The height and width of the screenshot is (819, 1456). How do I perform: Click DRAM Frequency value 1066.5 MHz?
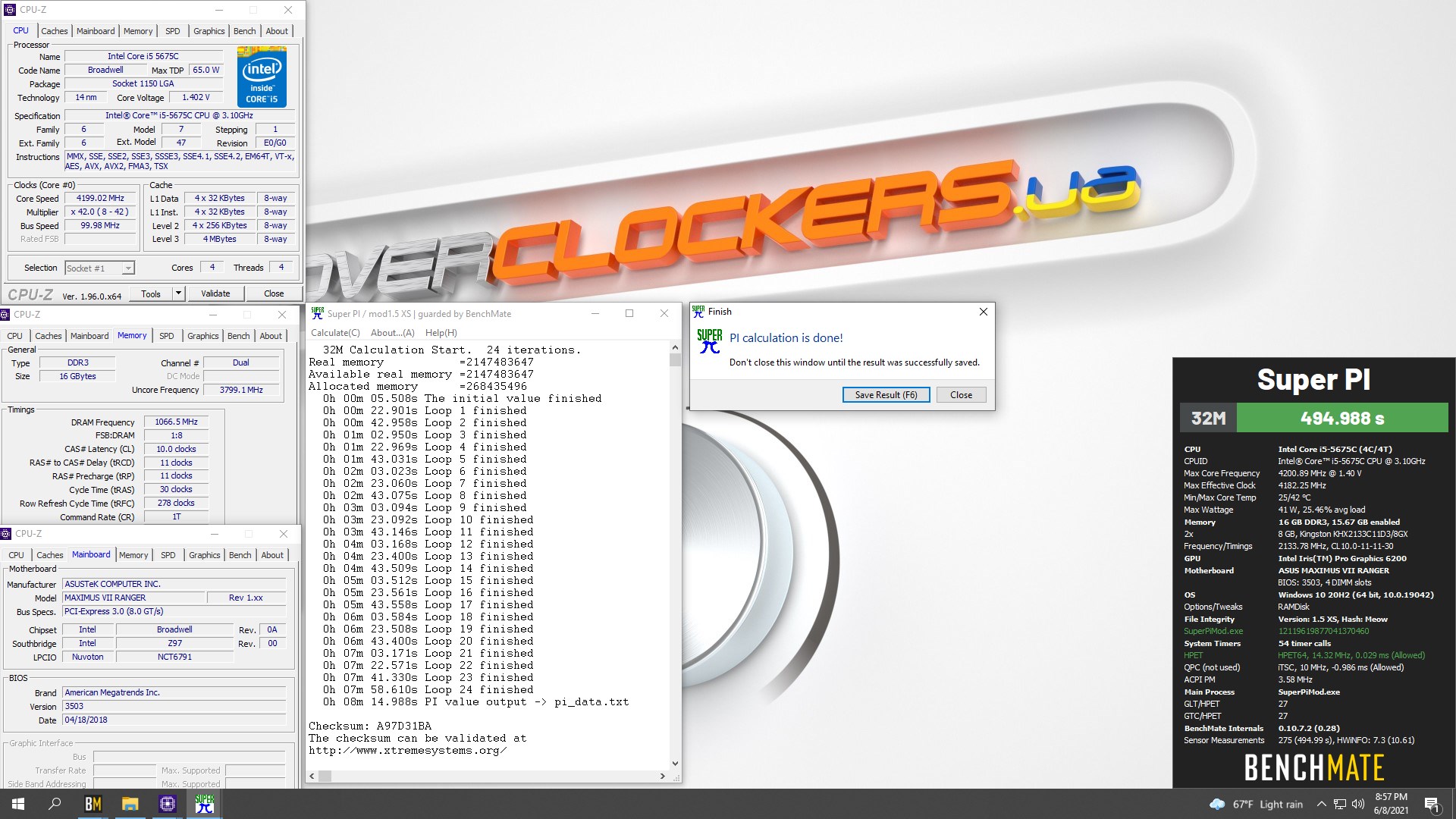tap(176, 422)
